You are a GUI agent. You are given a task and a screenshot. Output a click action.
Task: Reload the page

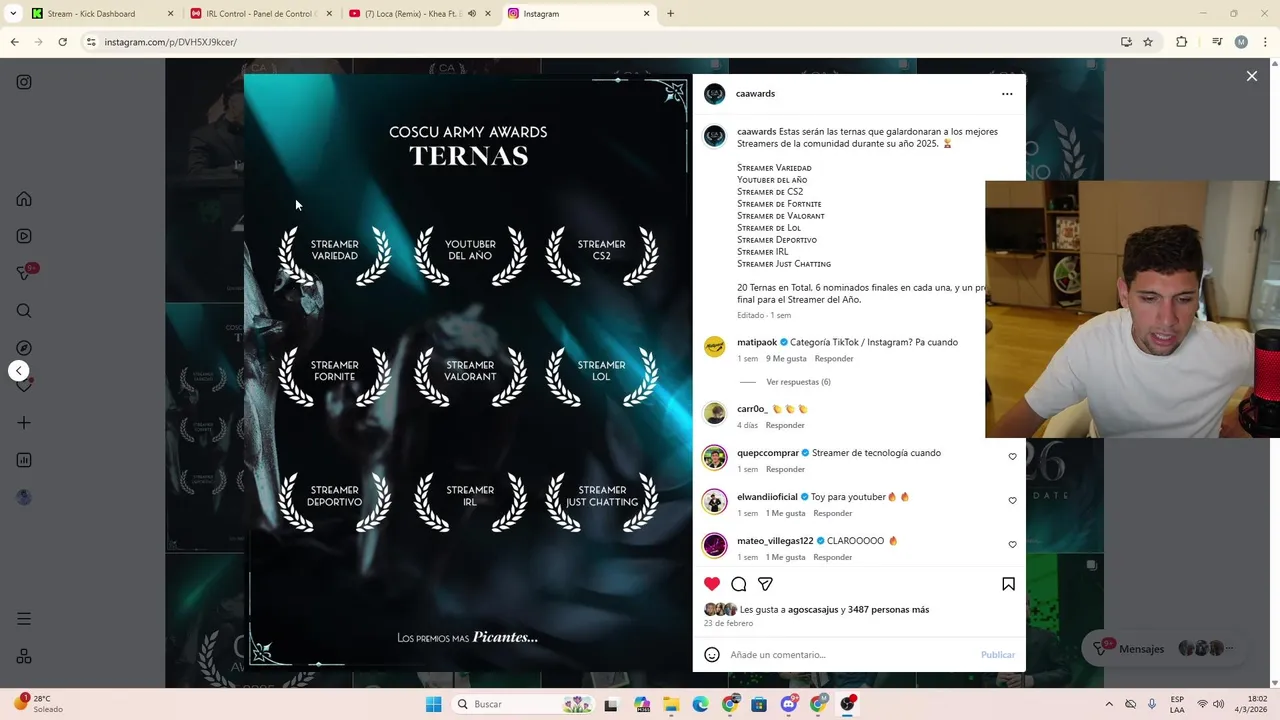[x=62, y=42]
